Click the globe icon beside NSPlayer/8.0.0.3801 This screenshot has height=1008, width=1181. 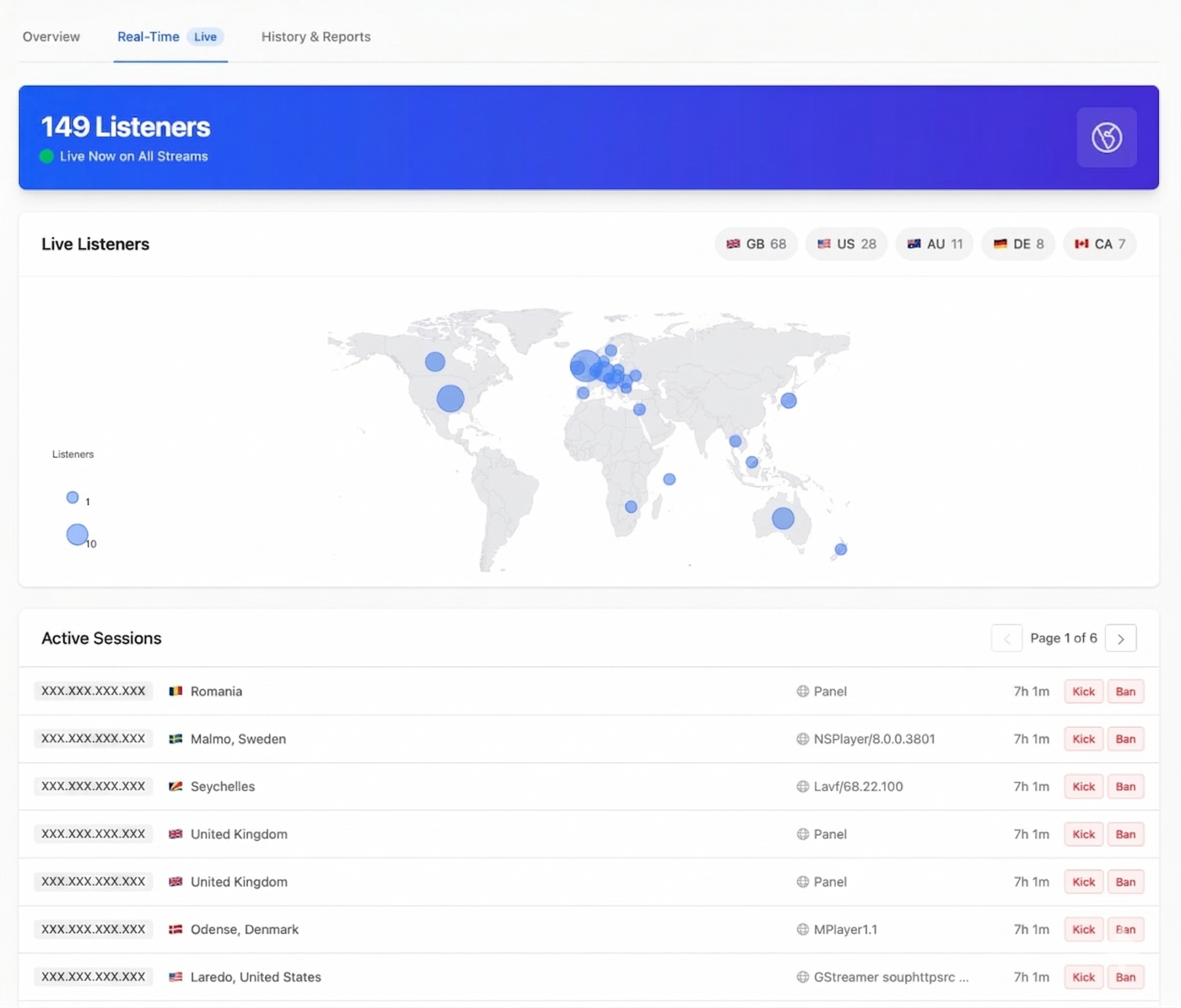[x=802, y=739]
